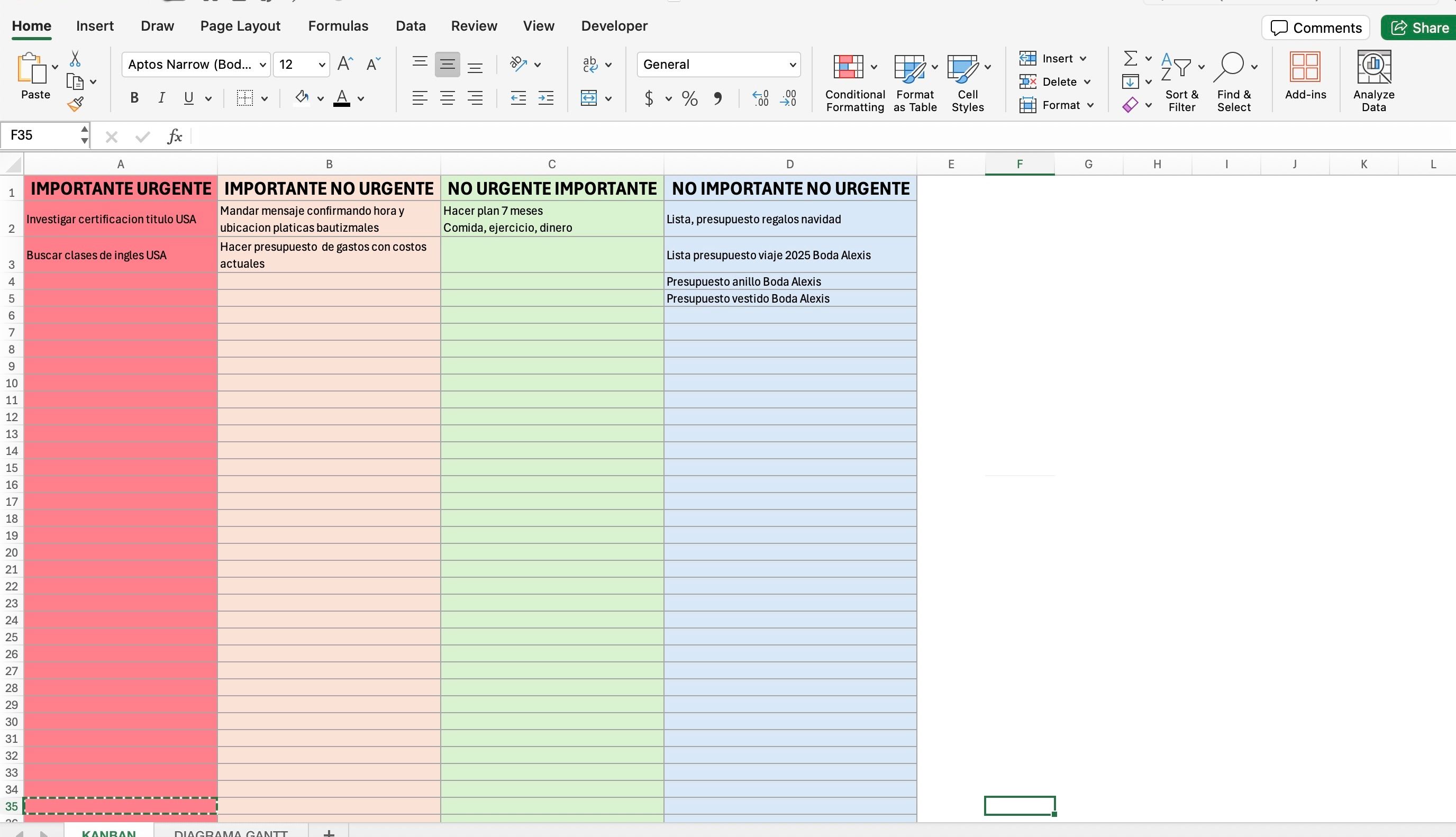Click the Cut scissors icon

(x=75, y=59)
